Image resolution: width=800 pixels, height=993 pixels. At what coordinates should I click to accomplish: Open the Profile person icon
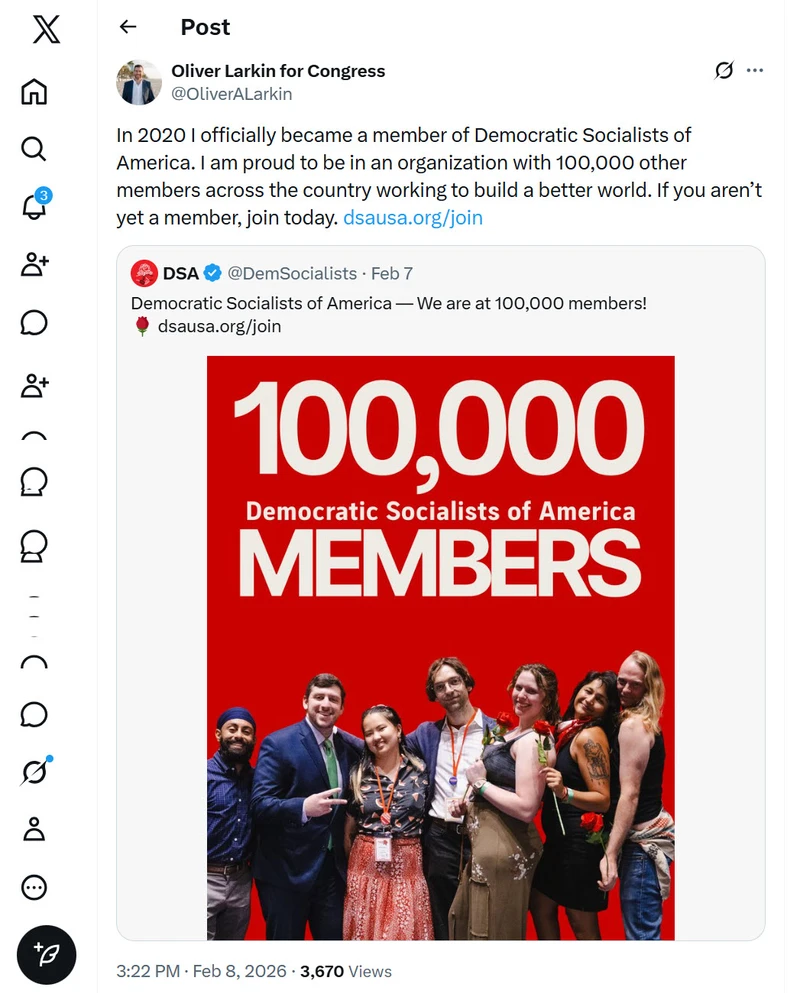pos(34,829)
